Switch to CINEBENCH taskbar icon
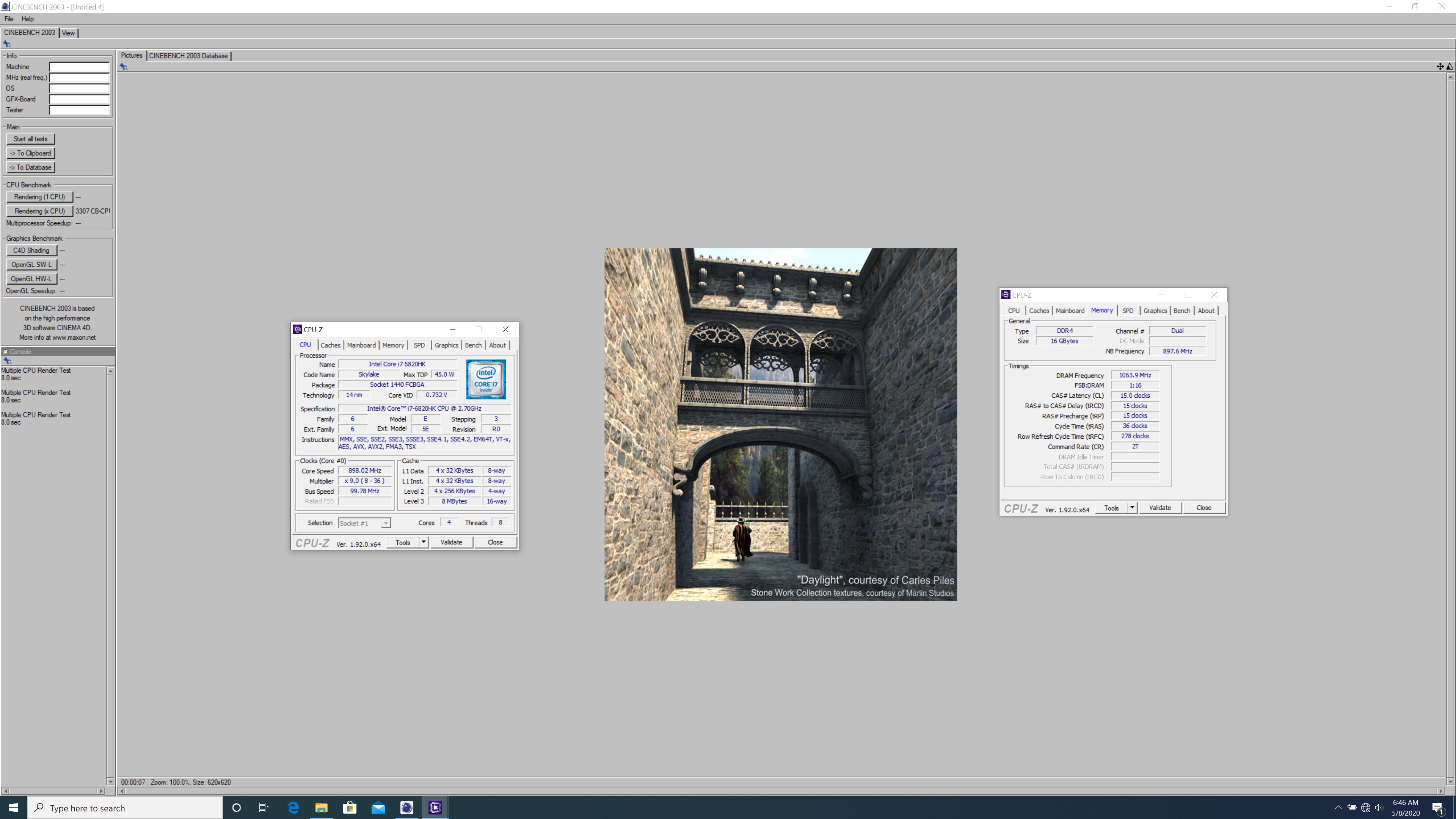Image resolution: width=1456 pixels, height=819 pixels. tap(406, 808)
